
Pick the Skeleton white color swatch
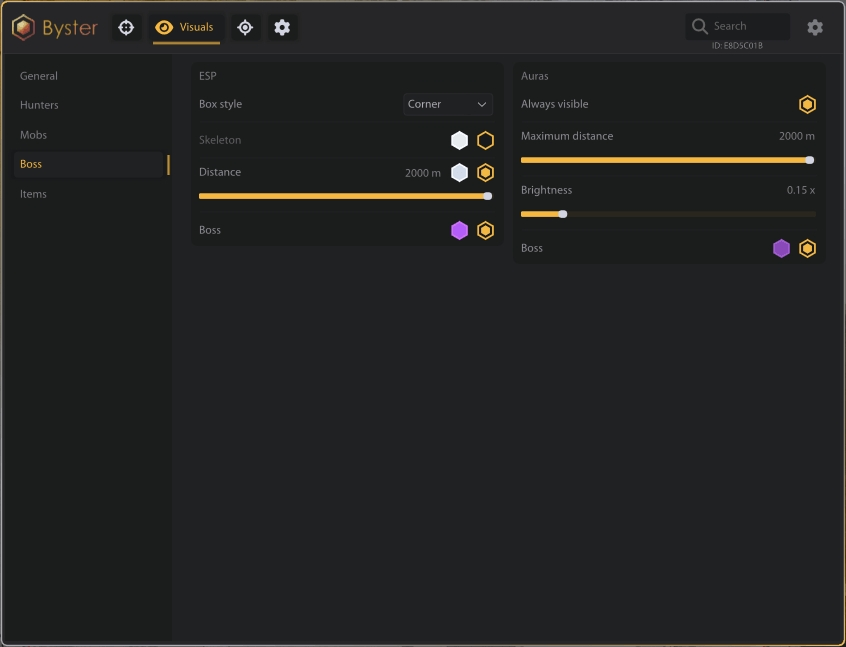point(459,140)
